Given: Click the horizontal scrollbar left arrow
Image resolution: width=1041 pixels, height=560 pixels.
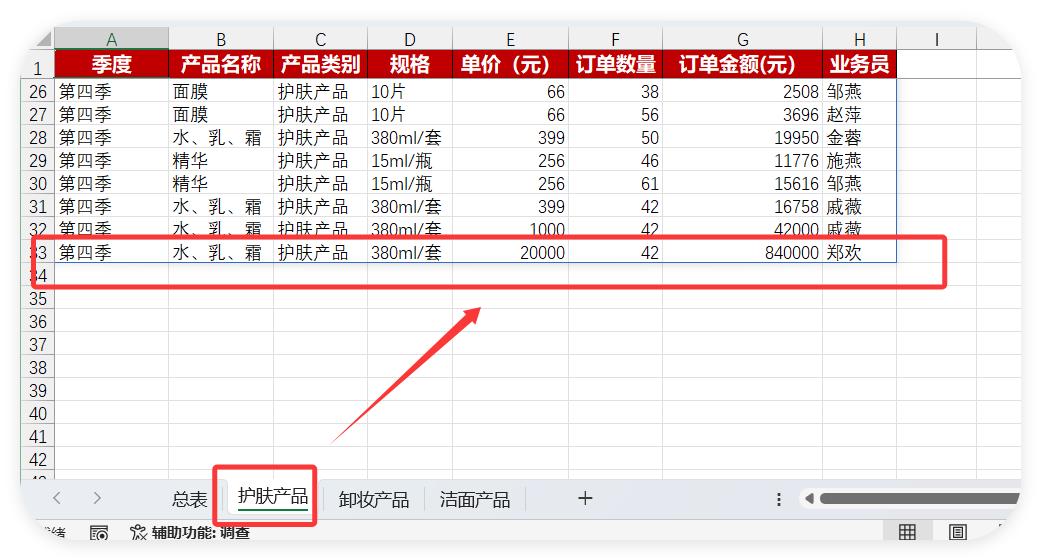Looking at the screenshot, I should 809,498.
